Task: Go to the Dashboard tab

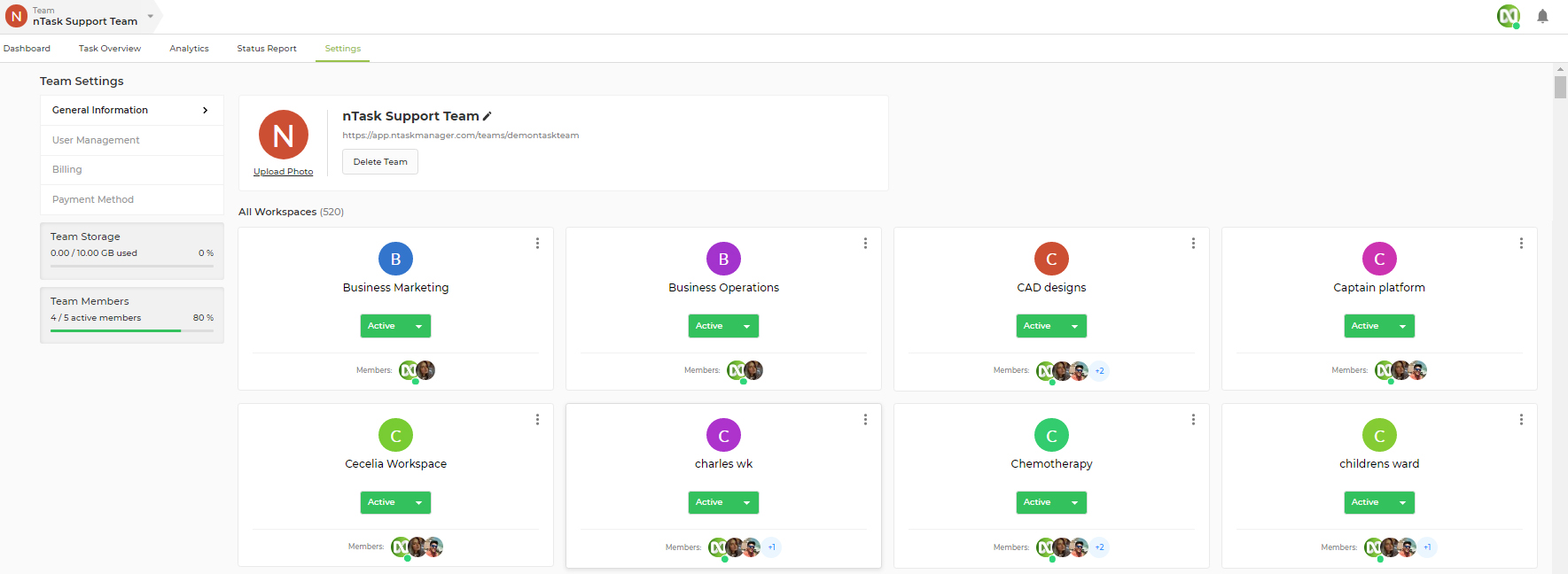Action: 27,49
